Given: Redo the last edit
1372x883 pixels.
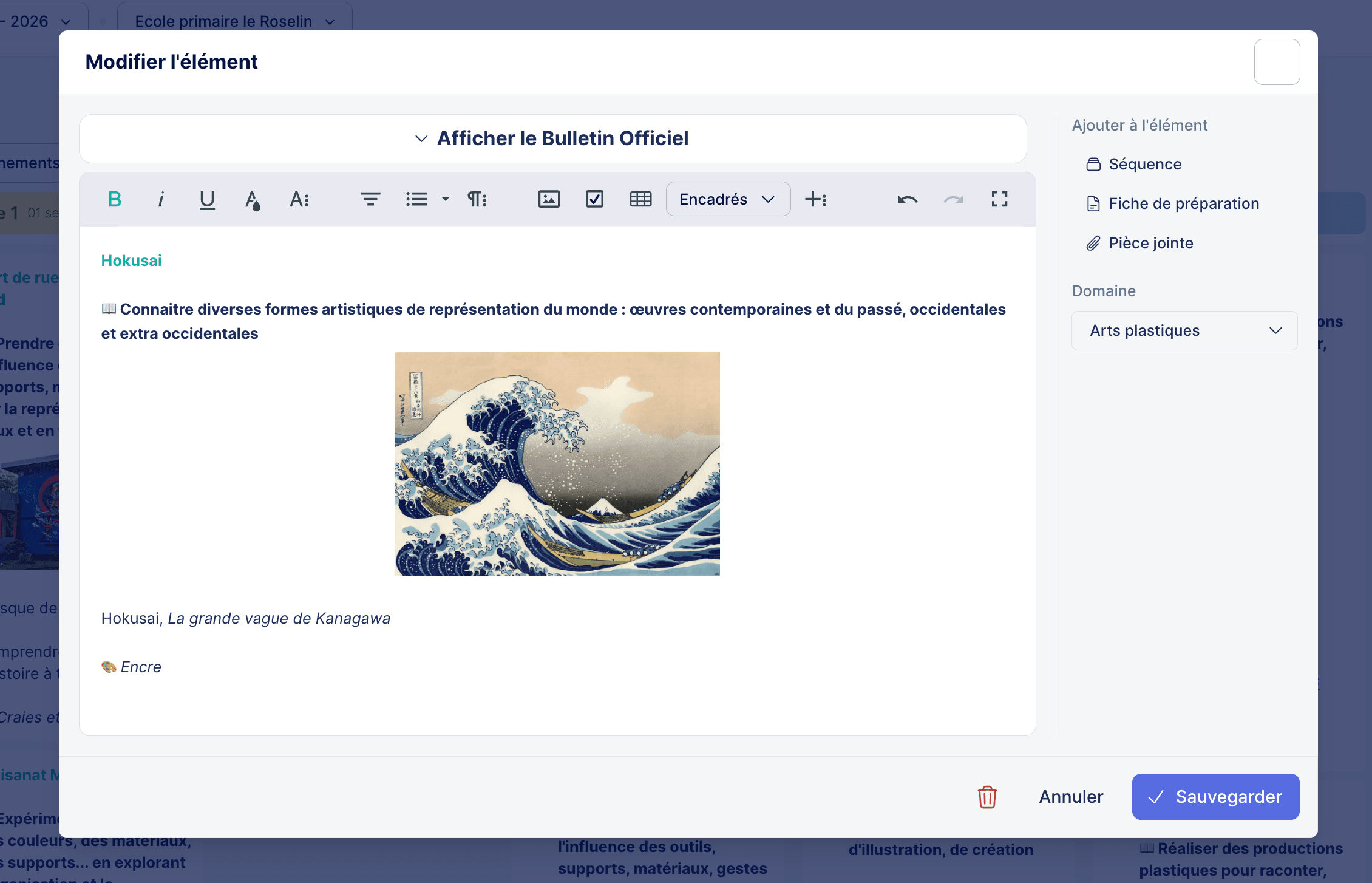Looking at the screenshot, I should point(953,199).
